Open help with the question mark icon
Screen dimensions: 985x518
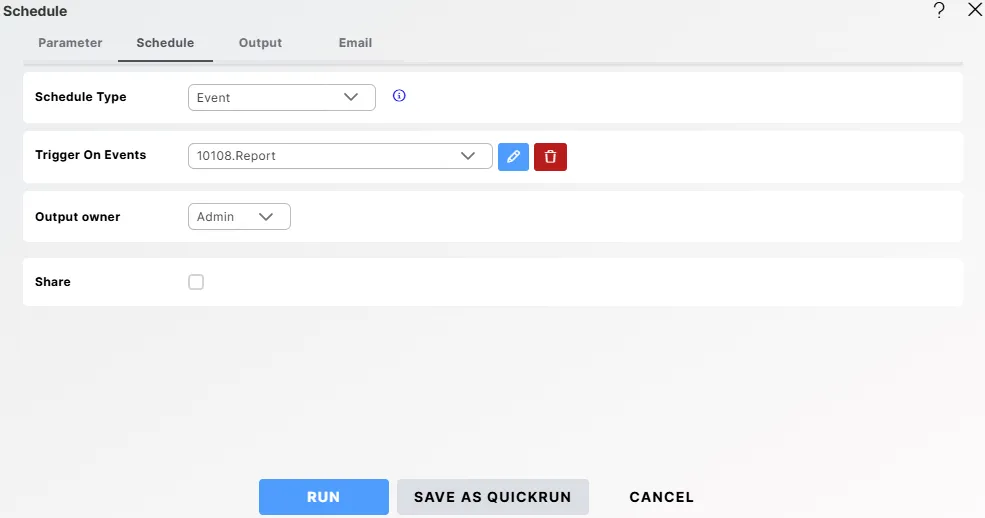tap(939, 11)
